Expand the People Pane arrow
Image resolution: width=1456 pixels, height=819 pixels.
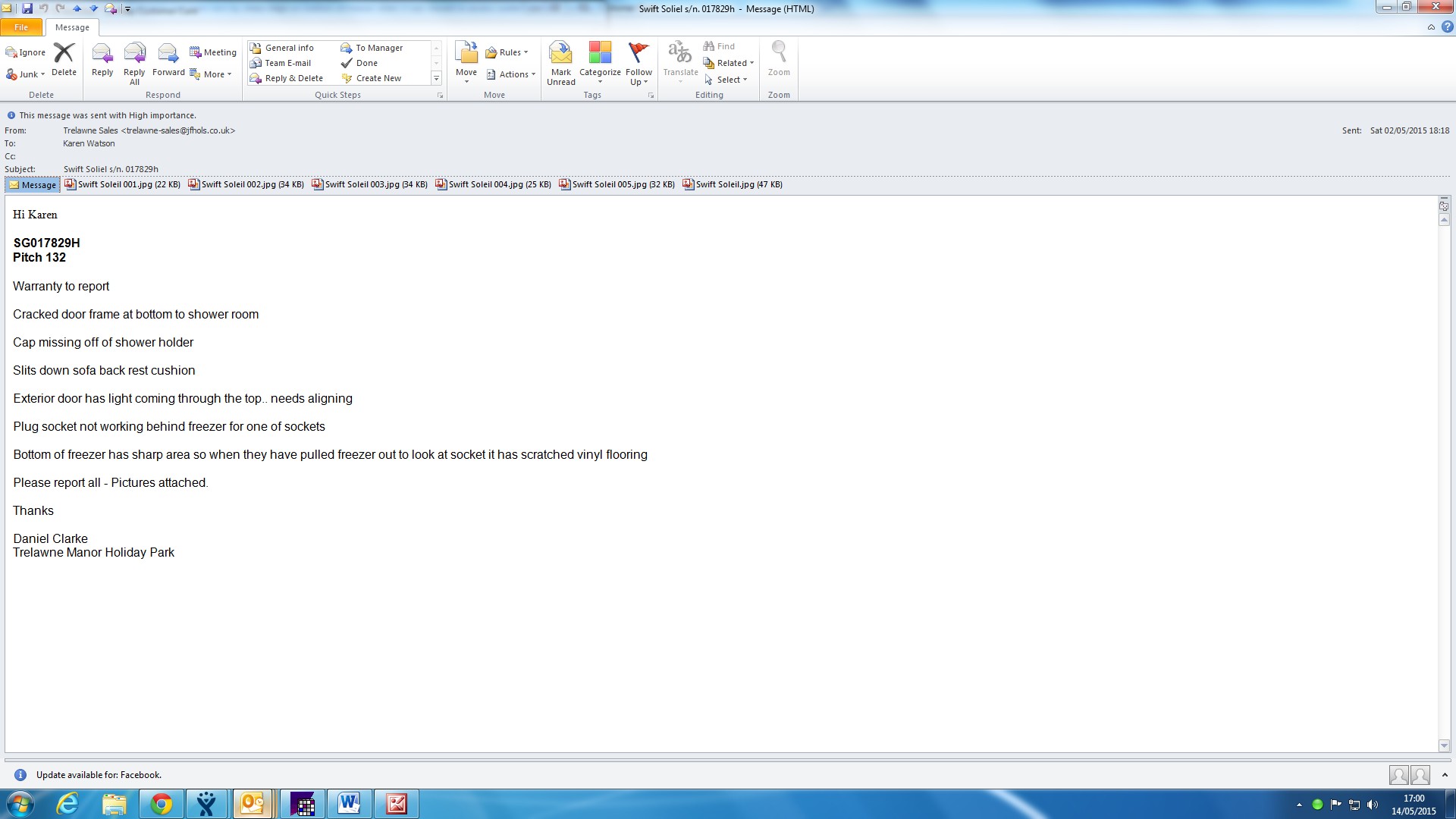click(x=1445, y=775)
